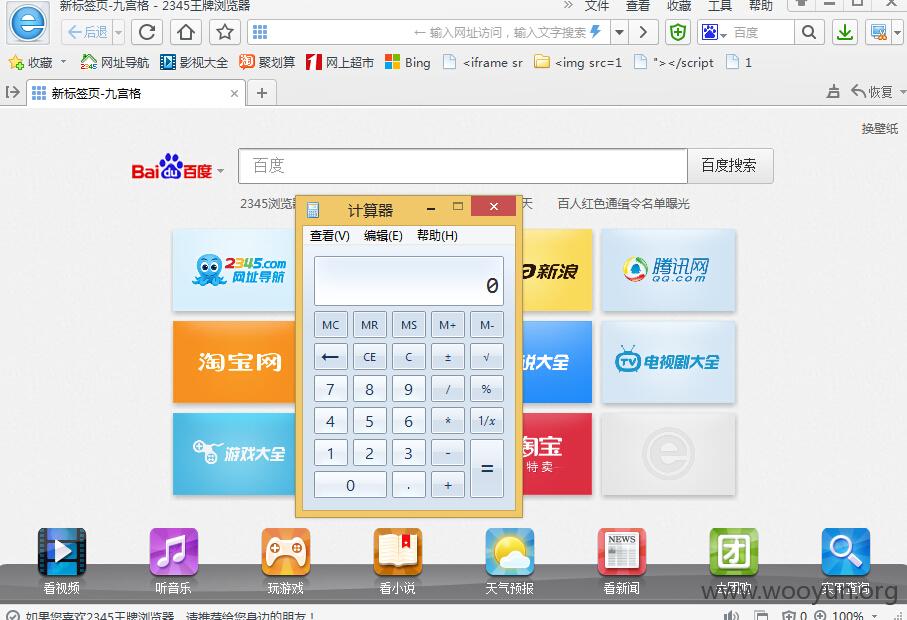Open a new tab with plus button
The width and height of the screenshot is (907, 620).
pos(261,93)
